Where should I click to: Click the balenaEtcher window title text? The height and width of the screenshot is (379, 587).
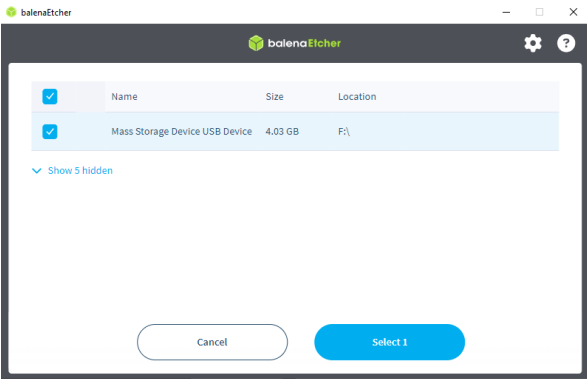[46, 12]
